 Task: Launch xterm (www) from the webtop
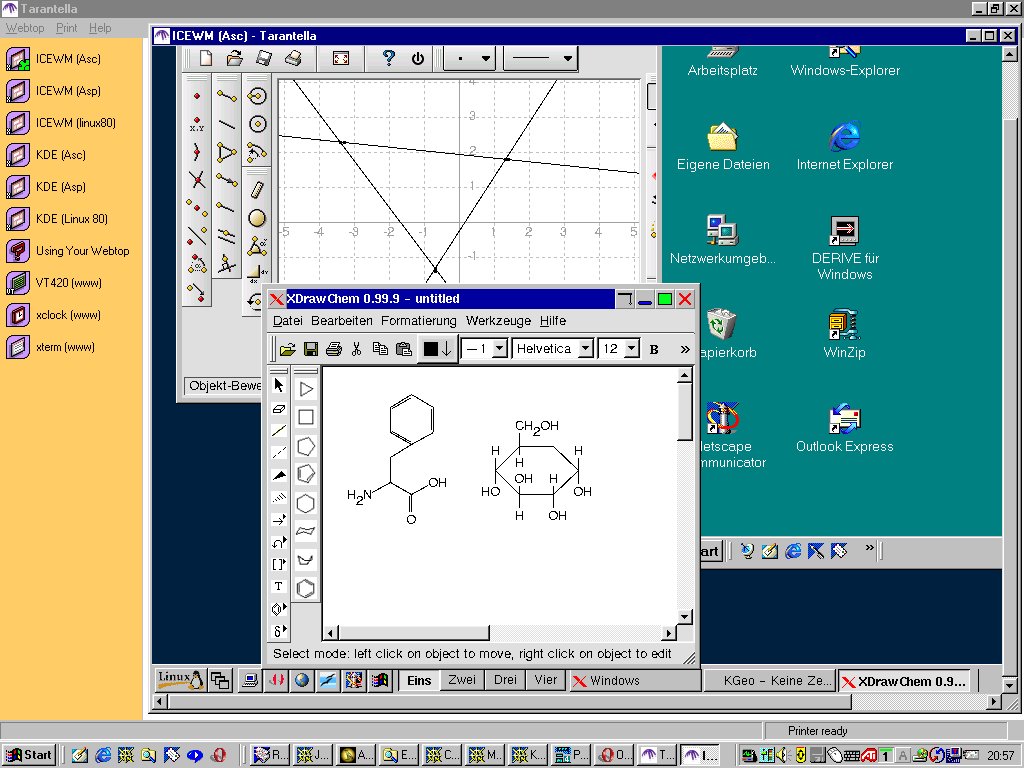click(51, 347)
